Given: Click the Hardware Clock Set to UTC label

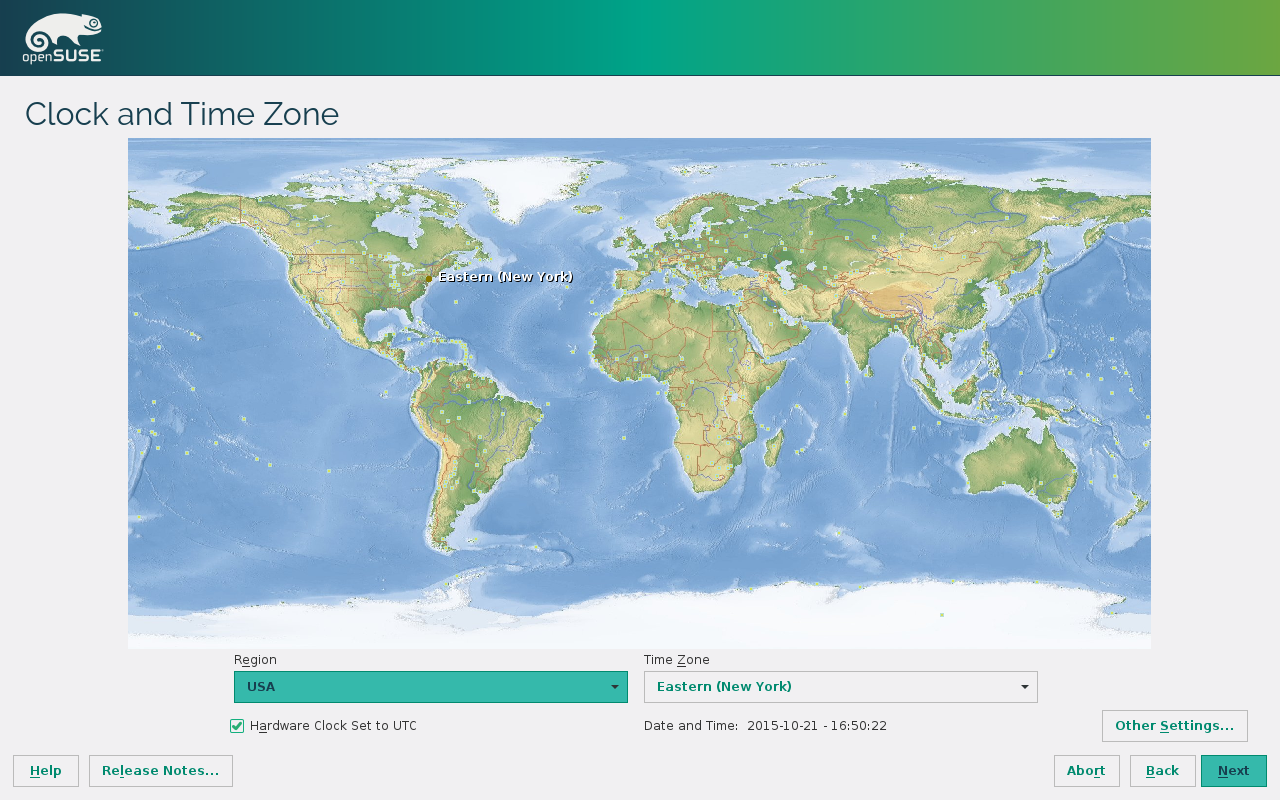Looking at the screenshot, I should pos(333,726).
